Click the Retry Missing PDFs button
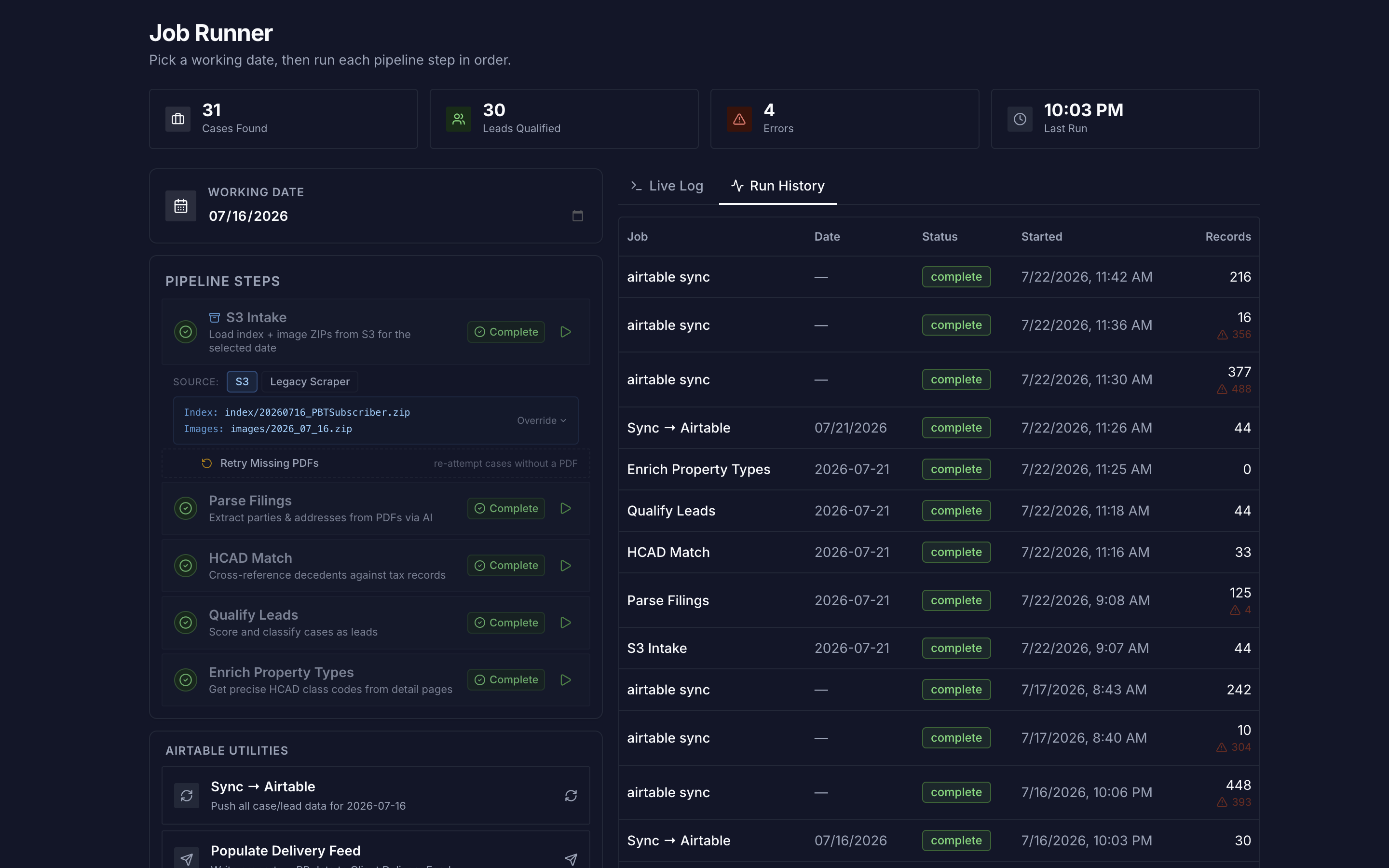Image resolution: width=1389 pixels, height=868 pixels. point(376,463)
